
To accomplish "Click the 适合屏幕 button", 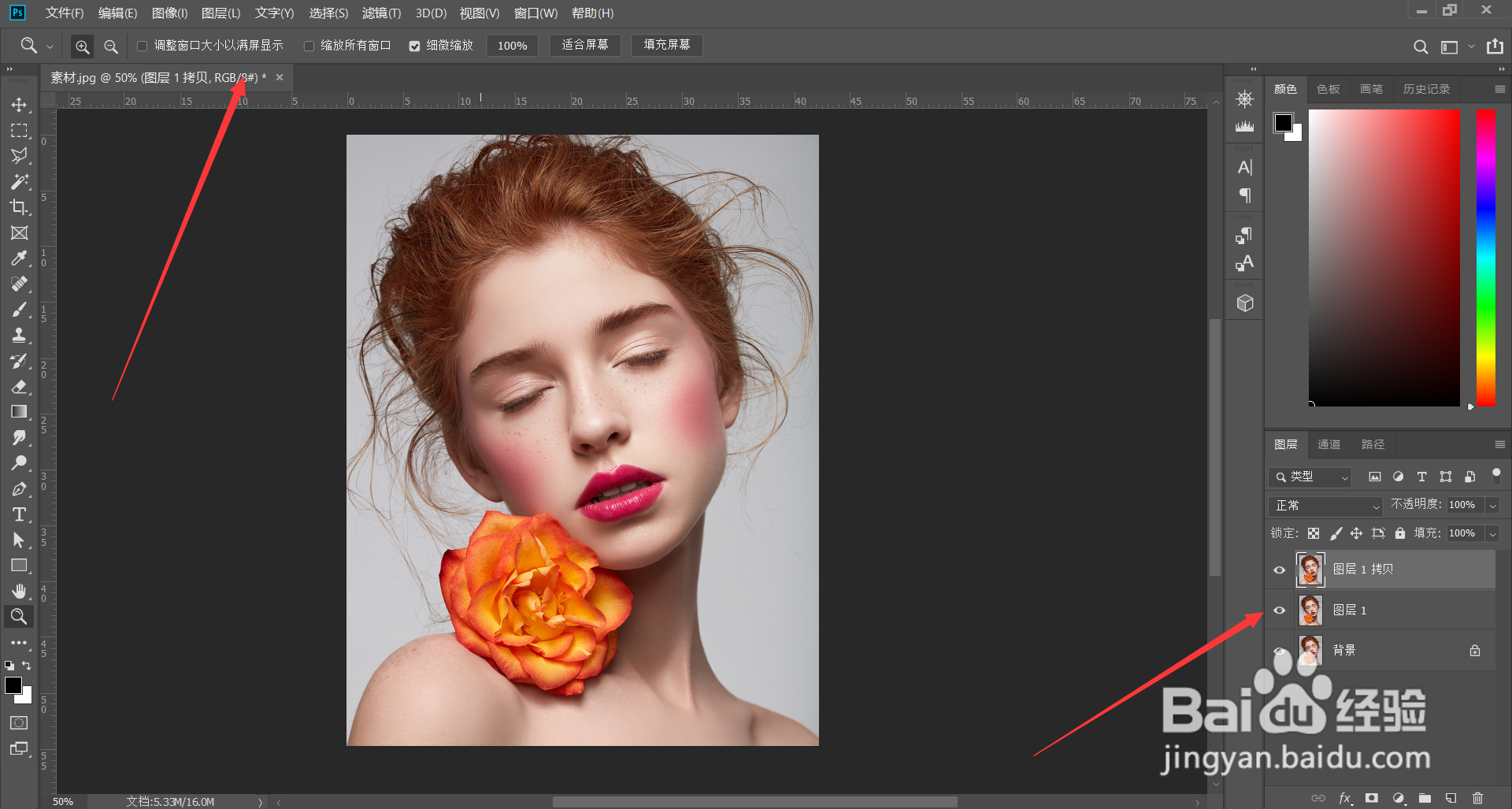I will (x=584, y=46).
